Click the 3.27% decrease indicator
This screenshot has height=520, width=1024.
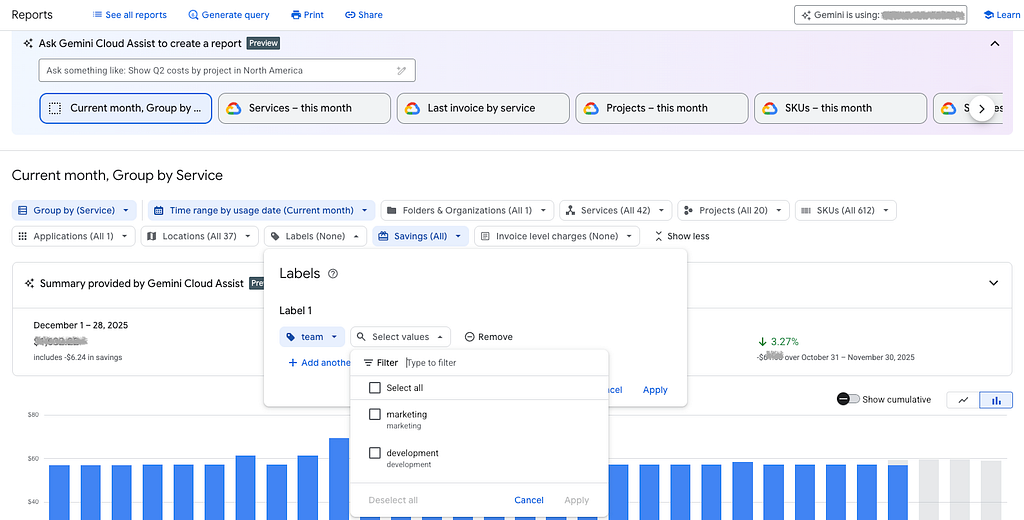pyautogui.click(x=778, y=342)
